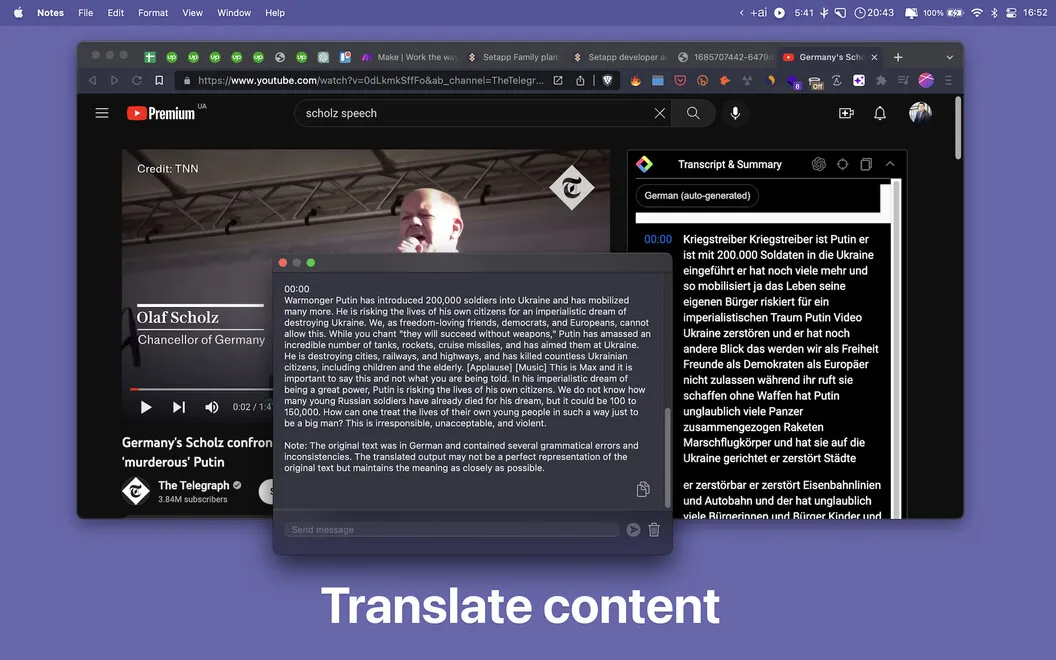Start voice search with the microphone
Image resolution: width=1056 pixels, height=660 pixels.
click(735, 113)
